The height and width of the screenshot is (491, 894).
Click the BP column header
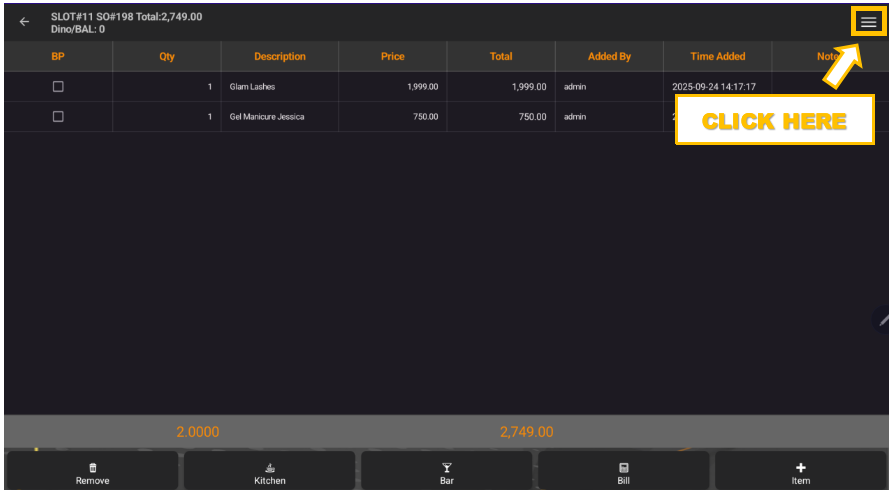[58, 57]
